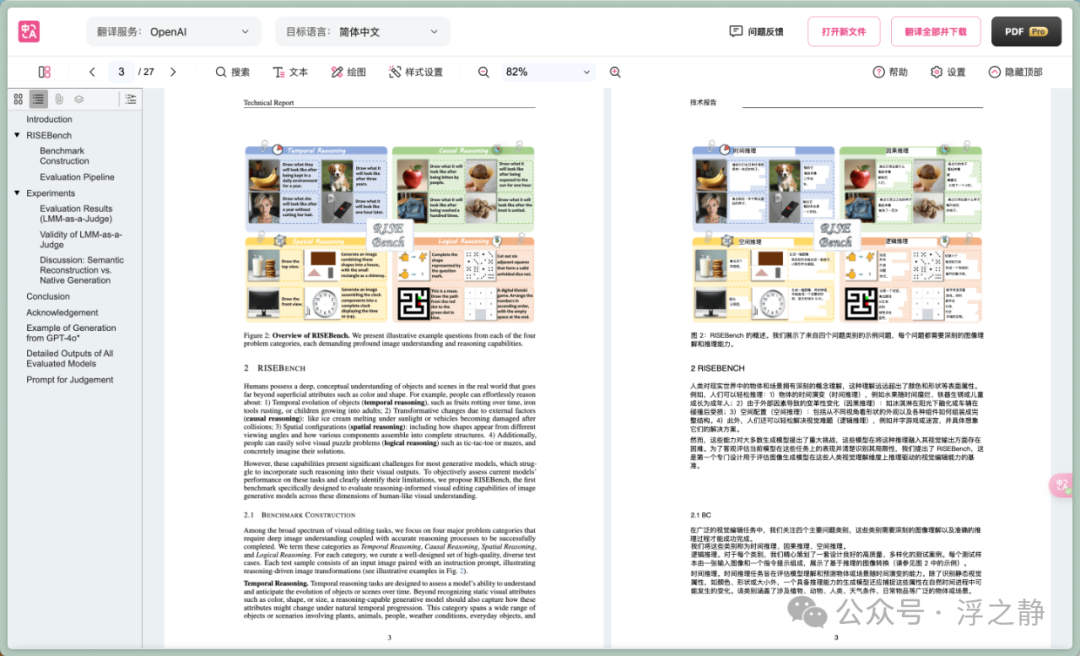This screenshot has height=656, width=1080.
Task: Click the translated Figure 2 image
Action: point(837,234)
